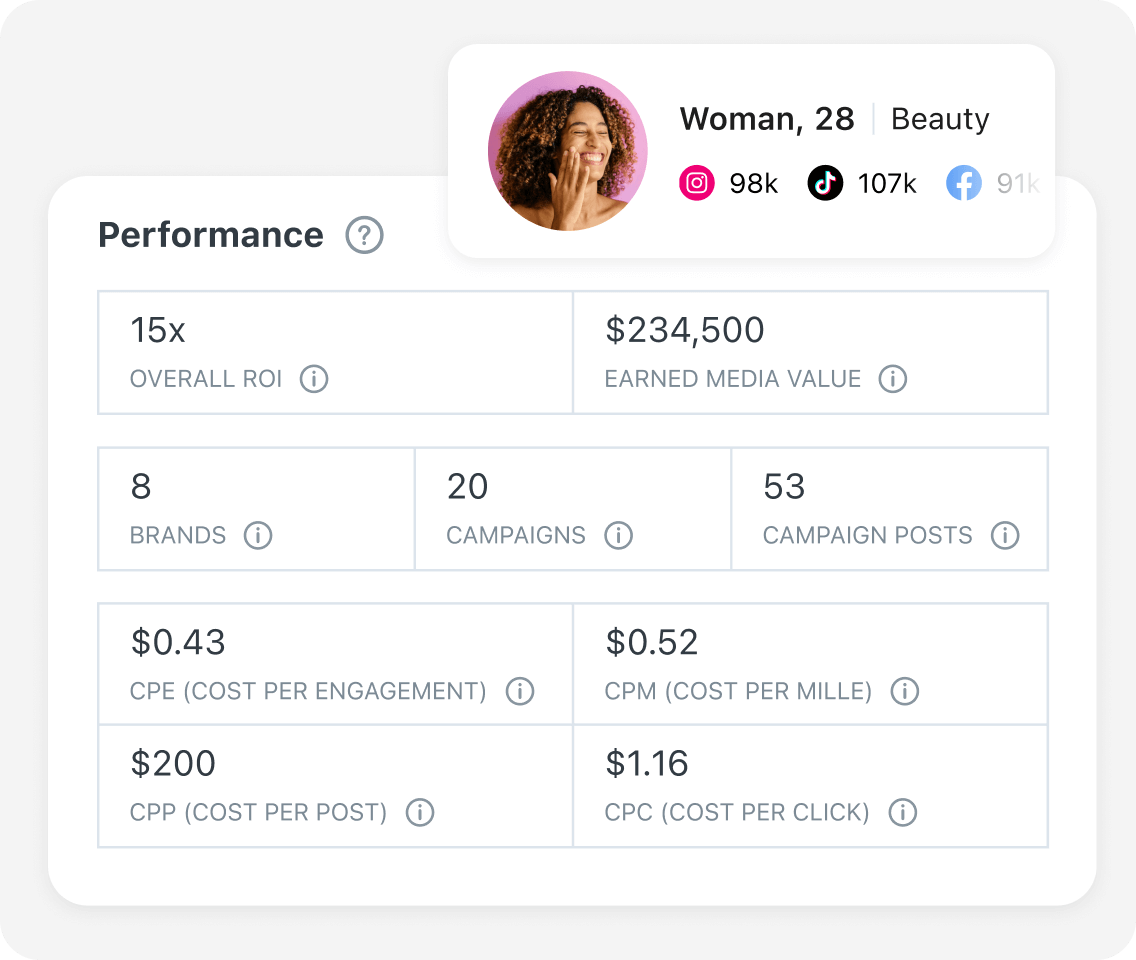Click the CPC cost per click info icon
This screenshot has height=960, width=1136.
[x=902, y=813]
